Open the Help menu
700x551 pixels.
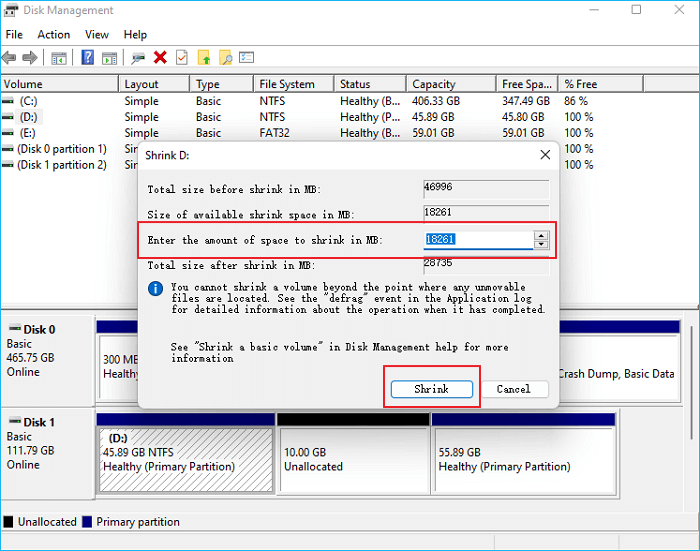[x=135, y=34]
